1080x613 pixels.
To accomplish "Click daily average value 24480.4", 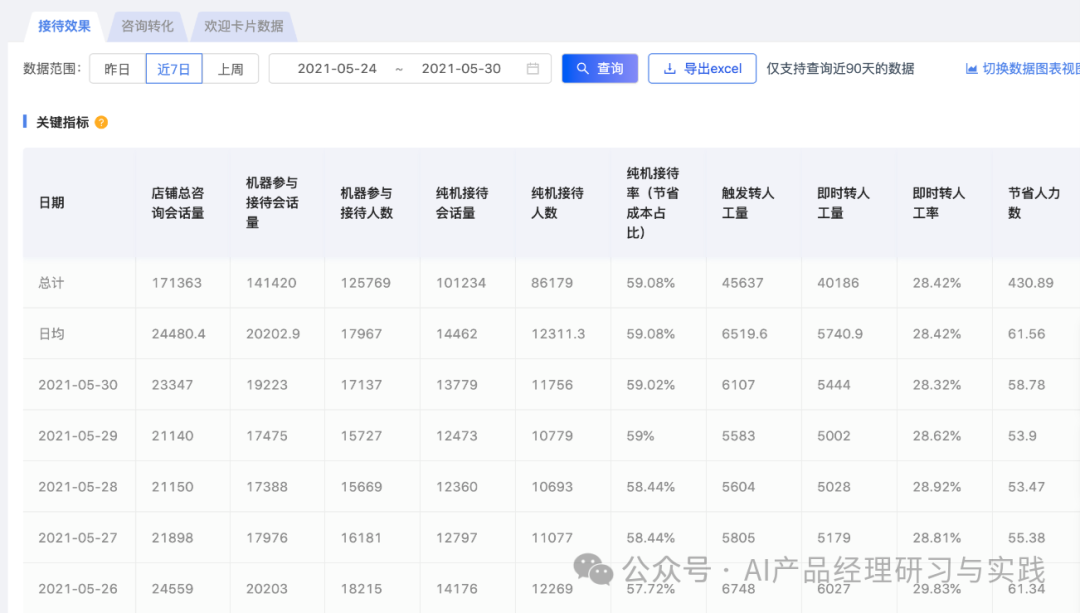I will tap(178, 334).
